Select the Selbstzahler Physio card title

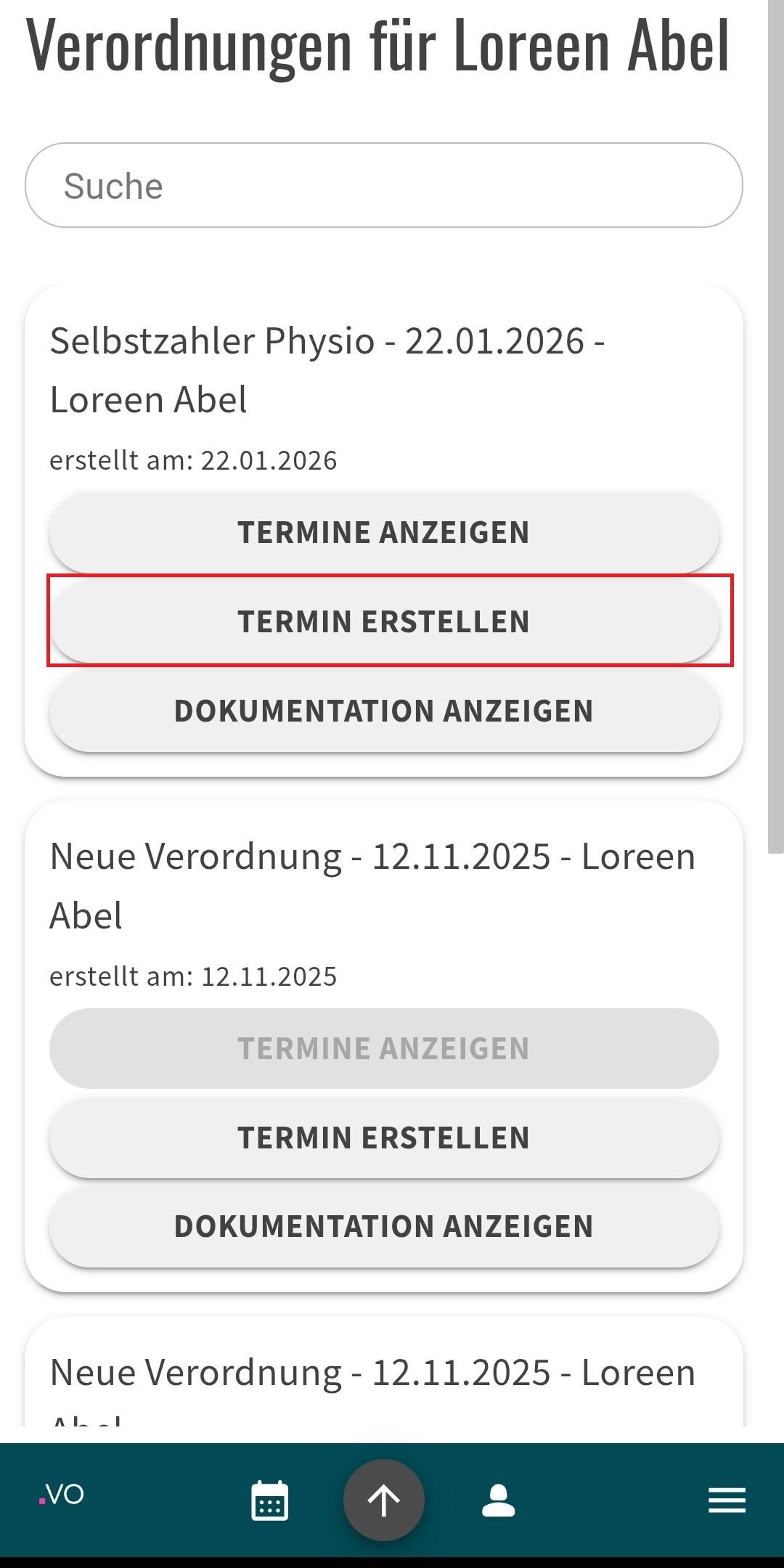pos(327,370)
